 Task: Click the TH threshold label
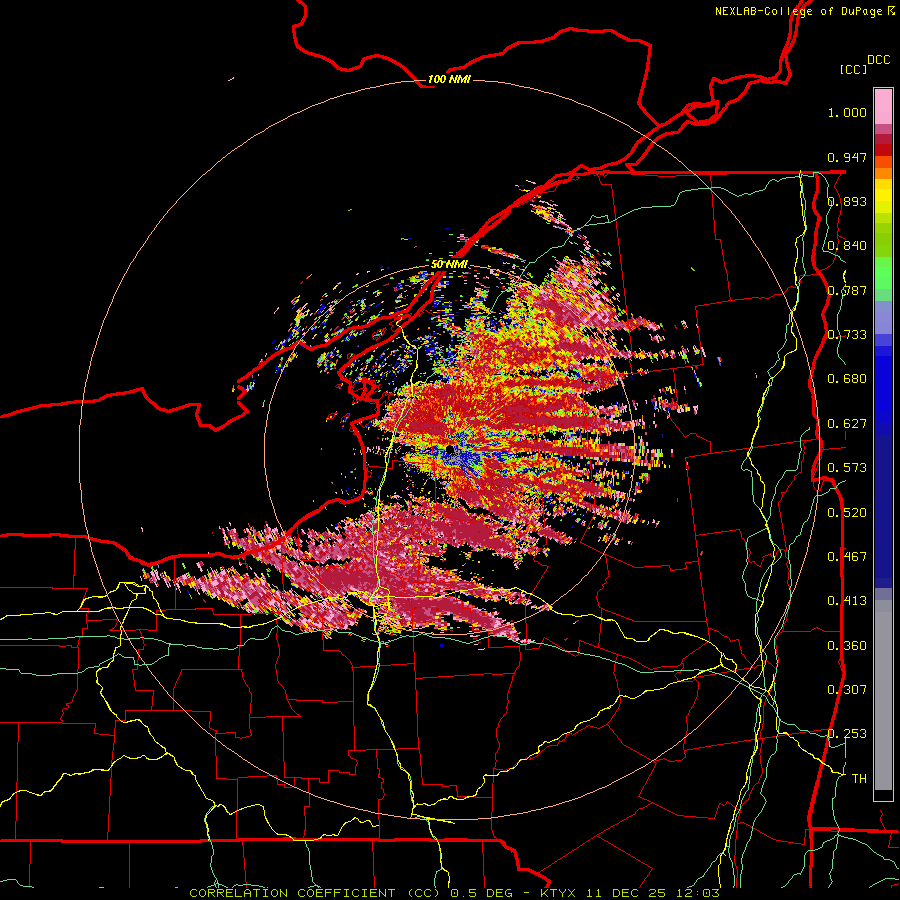click(859, 779)
